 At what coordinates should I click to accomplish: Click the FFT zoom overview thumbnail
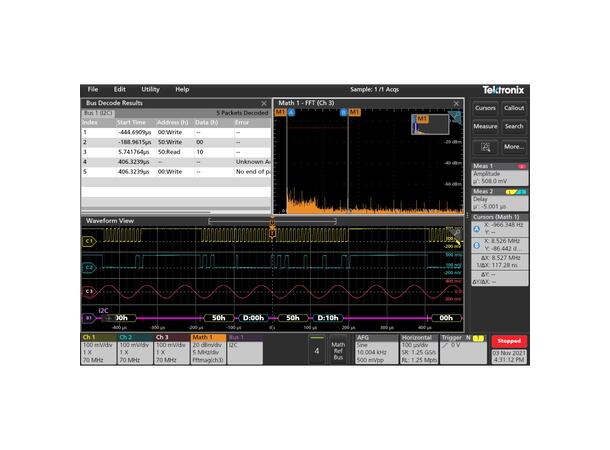(x=430, y=124)
